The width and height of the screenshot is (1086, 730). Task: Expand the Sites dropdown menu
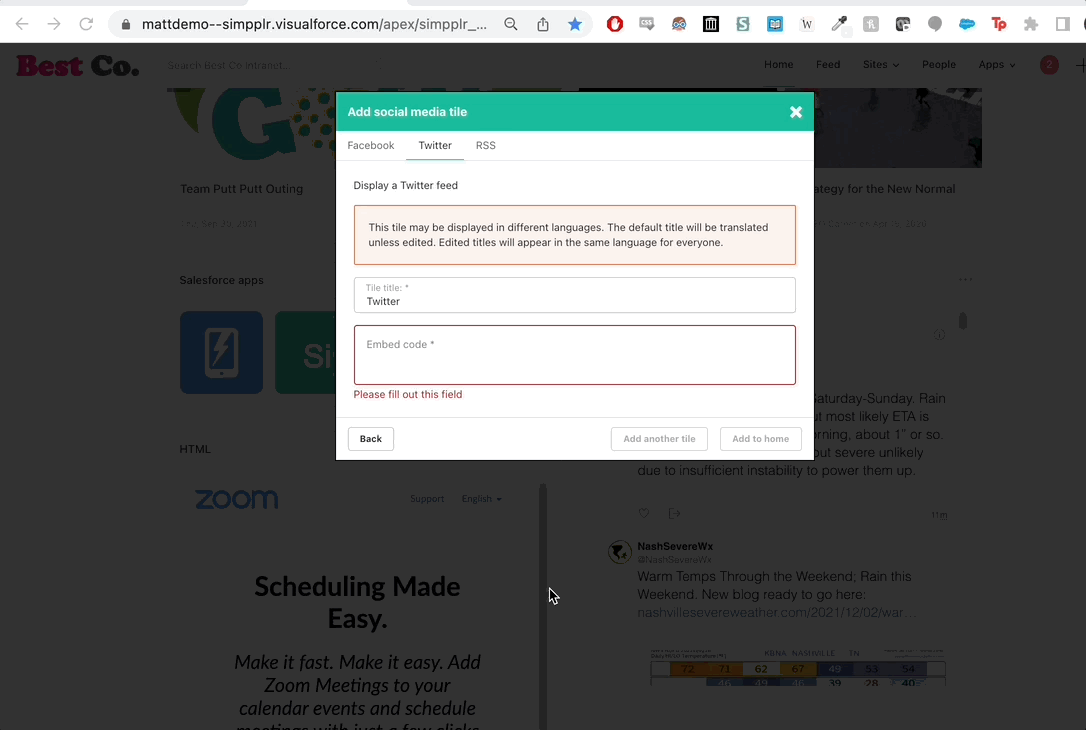coord(880,65)
